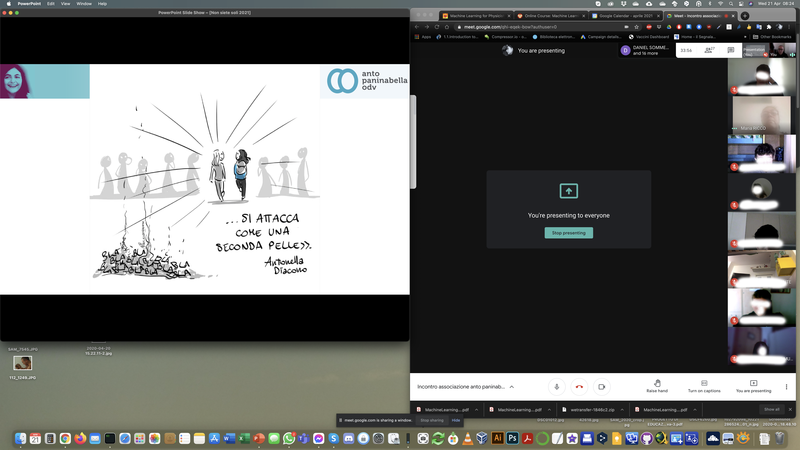Open Microsoft Teams from Dock
This screenshot has width=800, height=450.
point(304,438)
